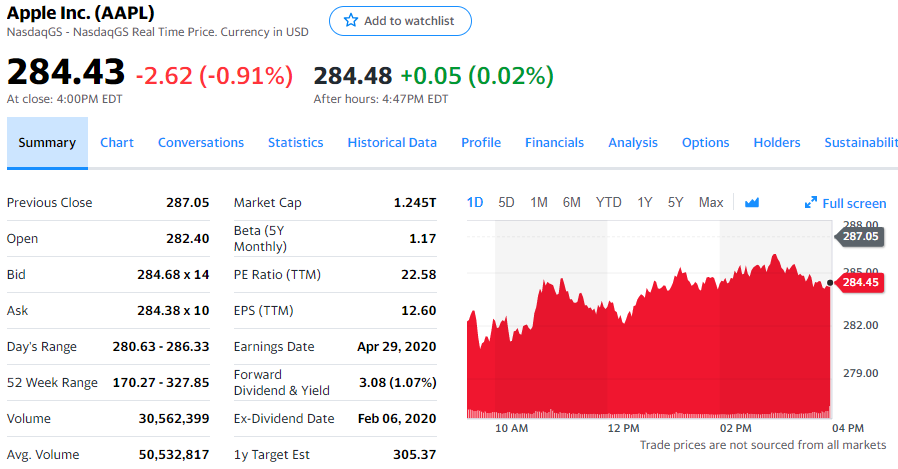
Task: Open the Financials tab
Action: pyautogui.click(x=554, y=142)
